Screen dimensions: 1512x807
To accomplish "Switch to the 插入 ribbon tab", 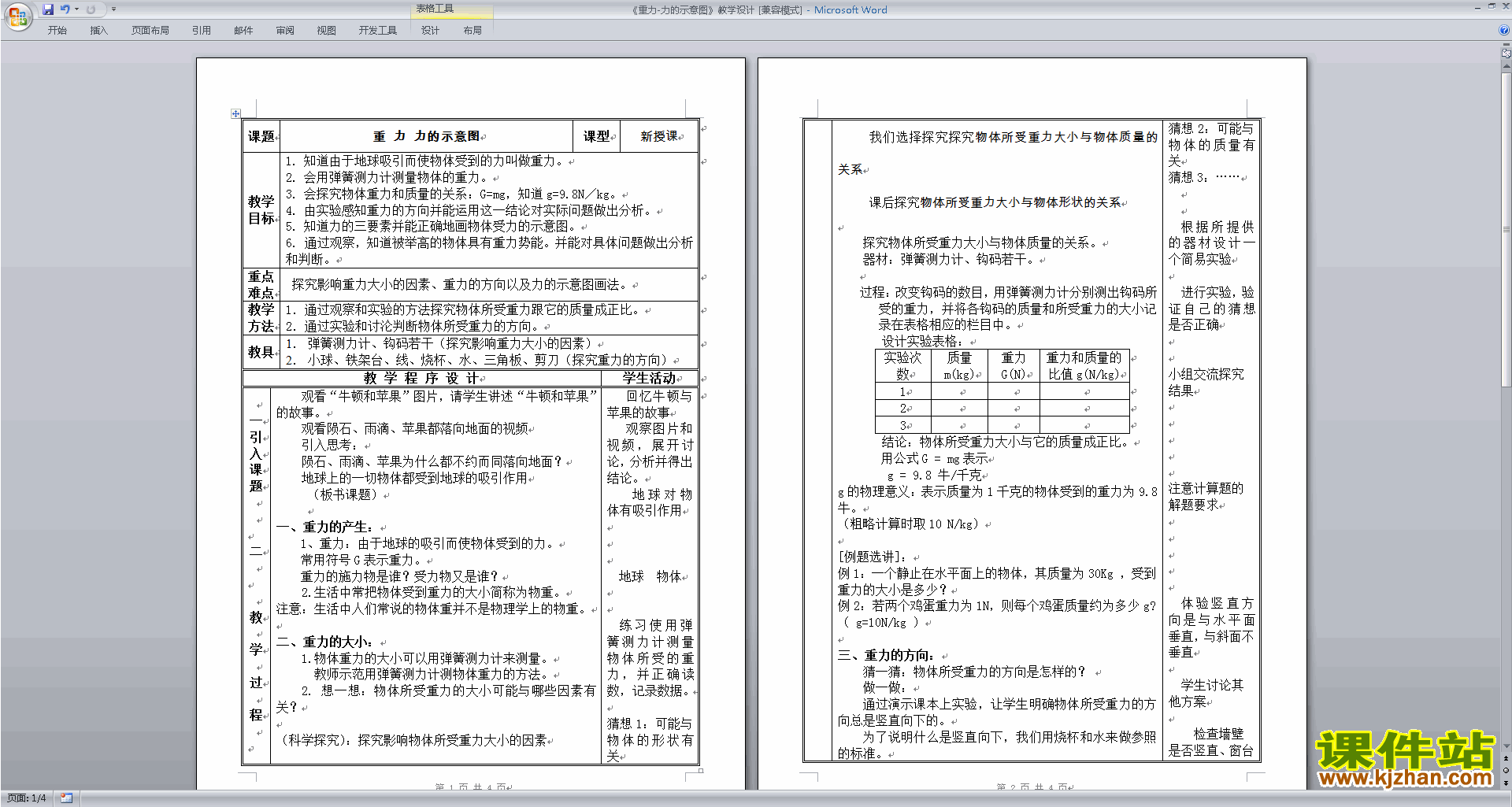I will tap(98, 30).
